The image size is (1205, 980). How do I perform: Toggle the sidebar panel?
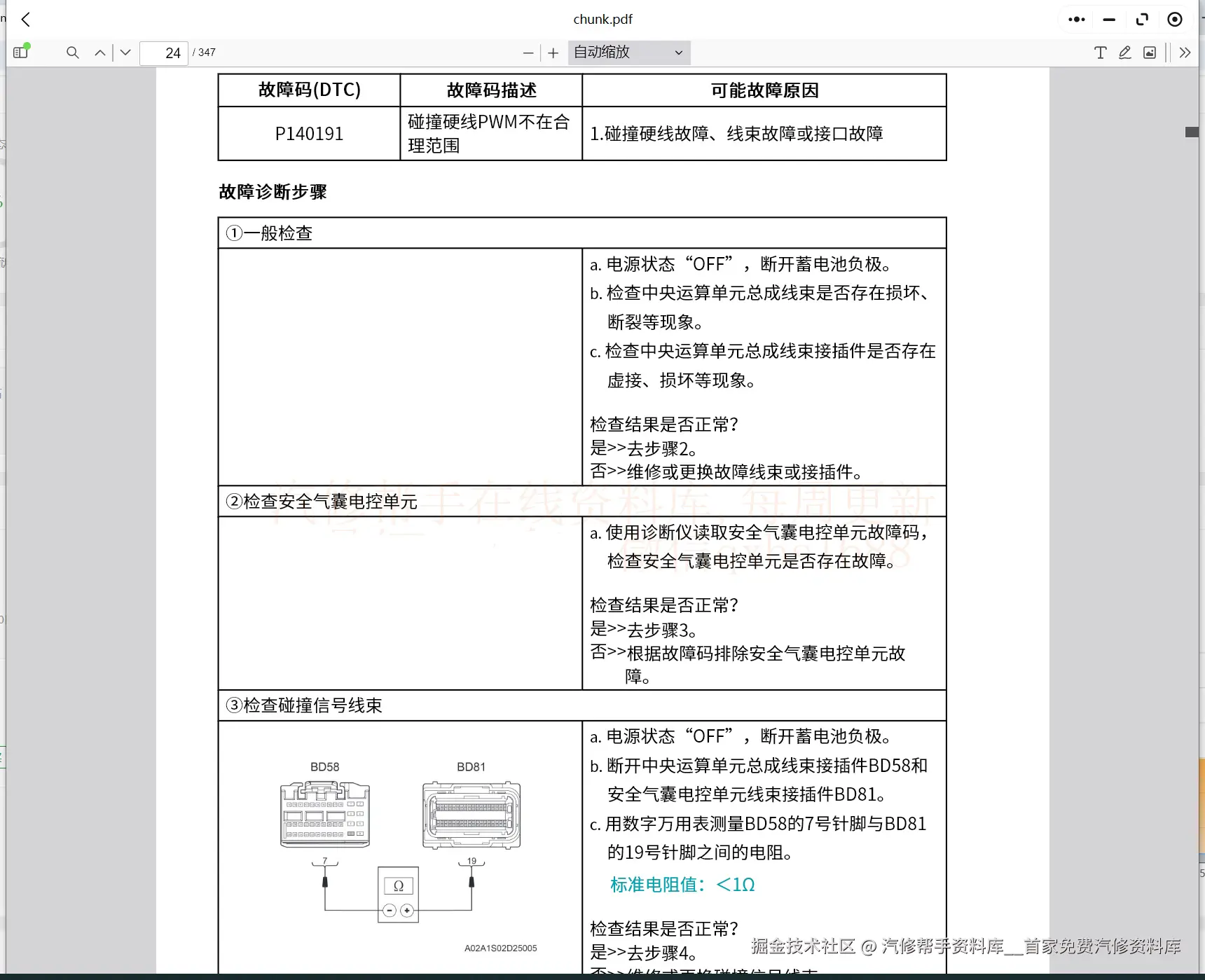click(21, 52)
